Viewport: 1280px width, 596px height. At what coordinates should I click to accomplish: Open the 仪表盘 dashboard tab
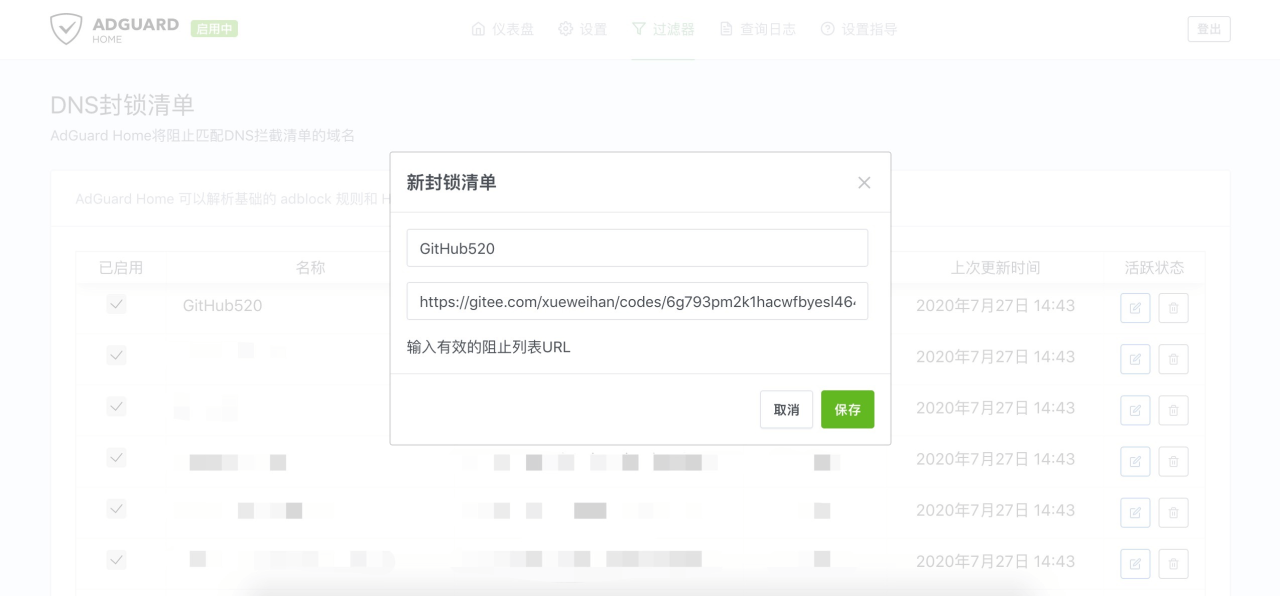pyautogui.click(x=502, y=29)
